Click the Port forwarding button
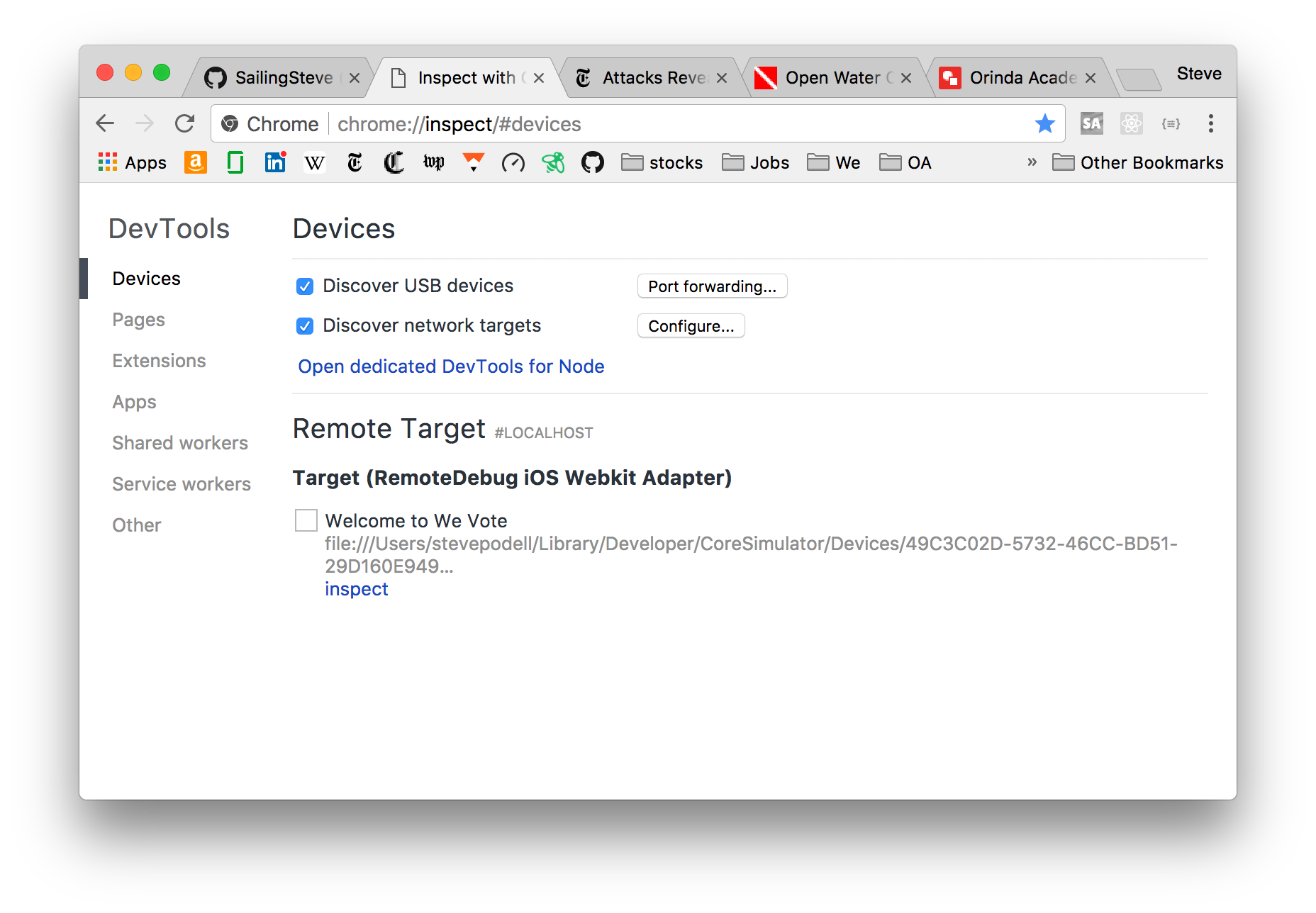This screenshot has width=1316, height=913. pos(713,286)
